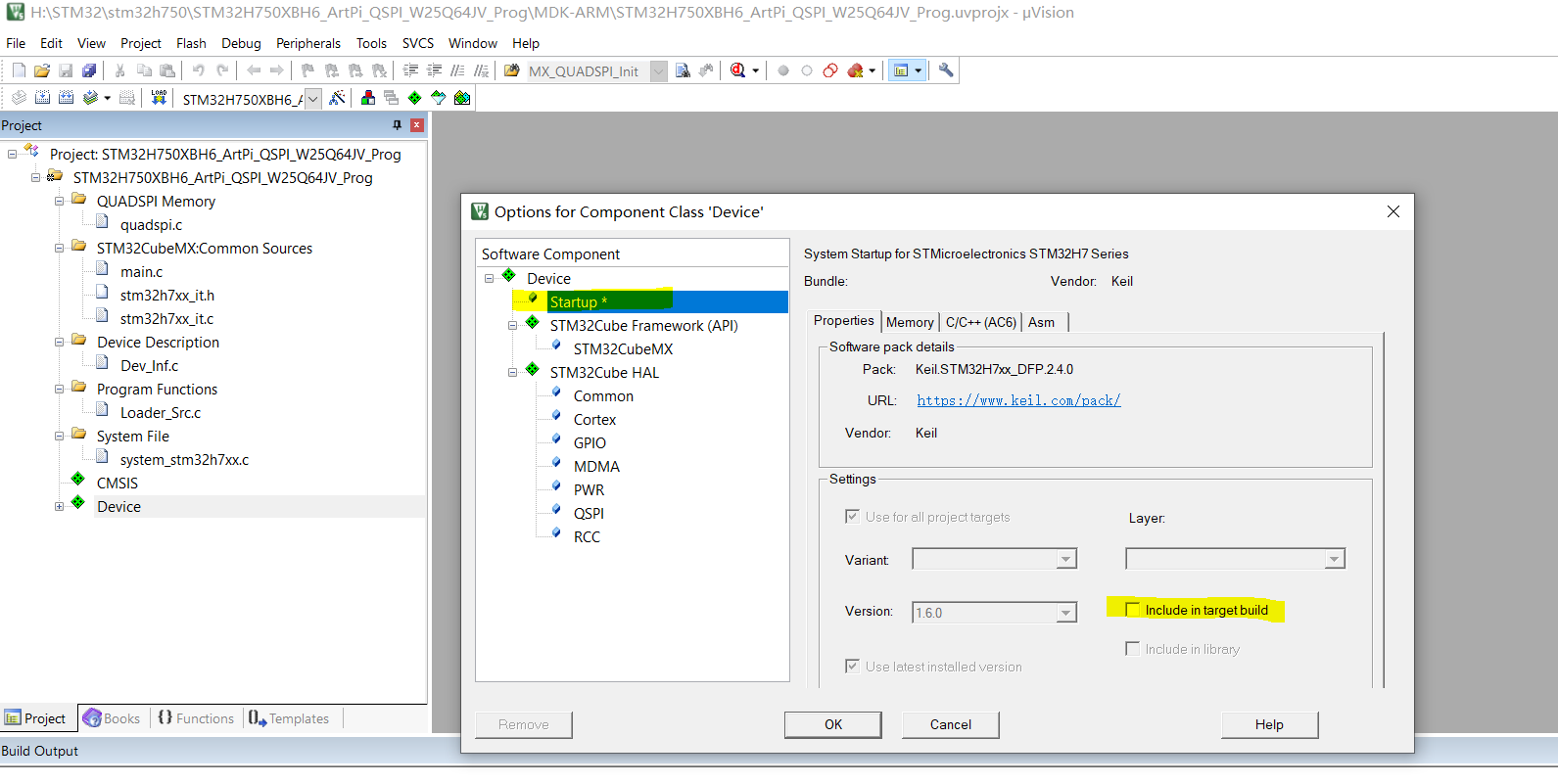This screenshot has height=784, width=1558.
Task: Click the Help button in dialog
Action: [1269, 724]
